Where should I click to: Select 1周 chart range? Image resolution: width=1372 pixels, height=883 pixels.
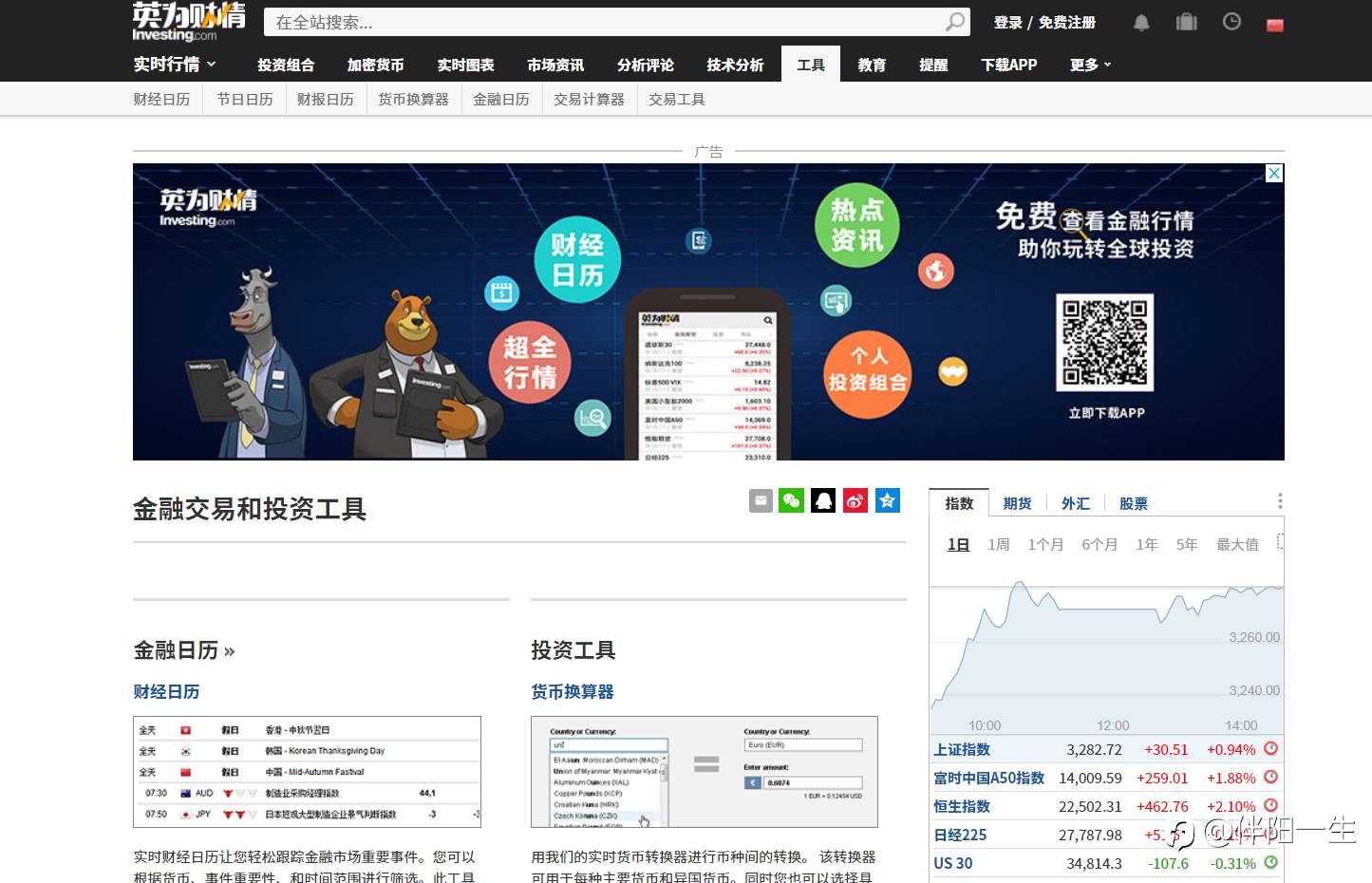click(998, 544)
